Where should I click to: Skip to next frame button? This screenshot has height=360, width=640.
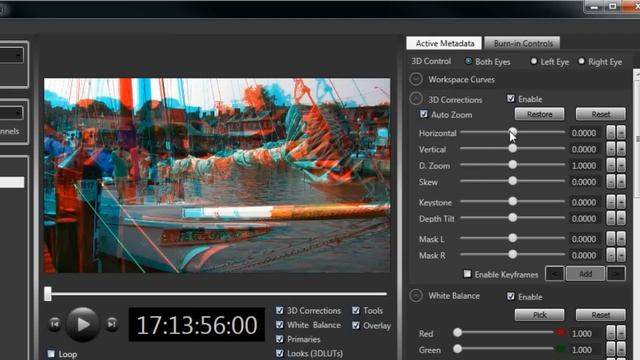(x=111, y=324)
